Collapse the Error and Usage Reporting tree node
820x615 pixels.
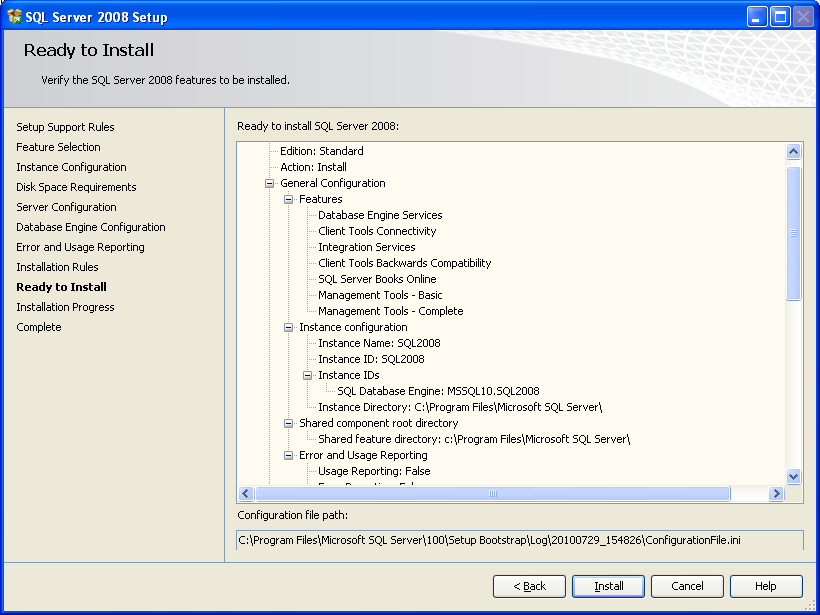pos(288,455)
